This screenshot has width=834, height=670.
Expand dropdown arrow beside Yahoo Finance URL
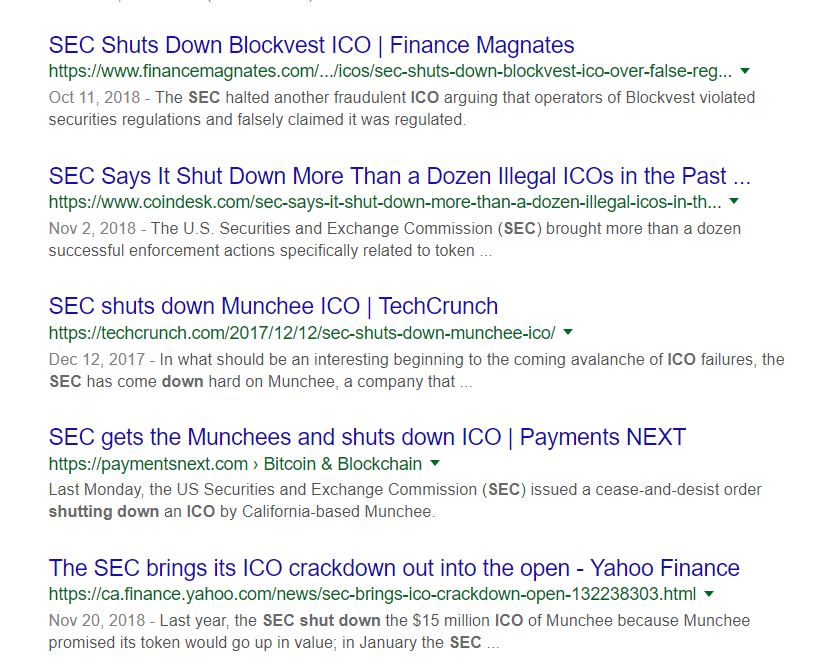tap(710, 594)
